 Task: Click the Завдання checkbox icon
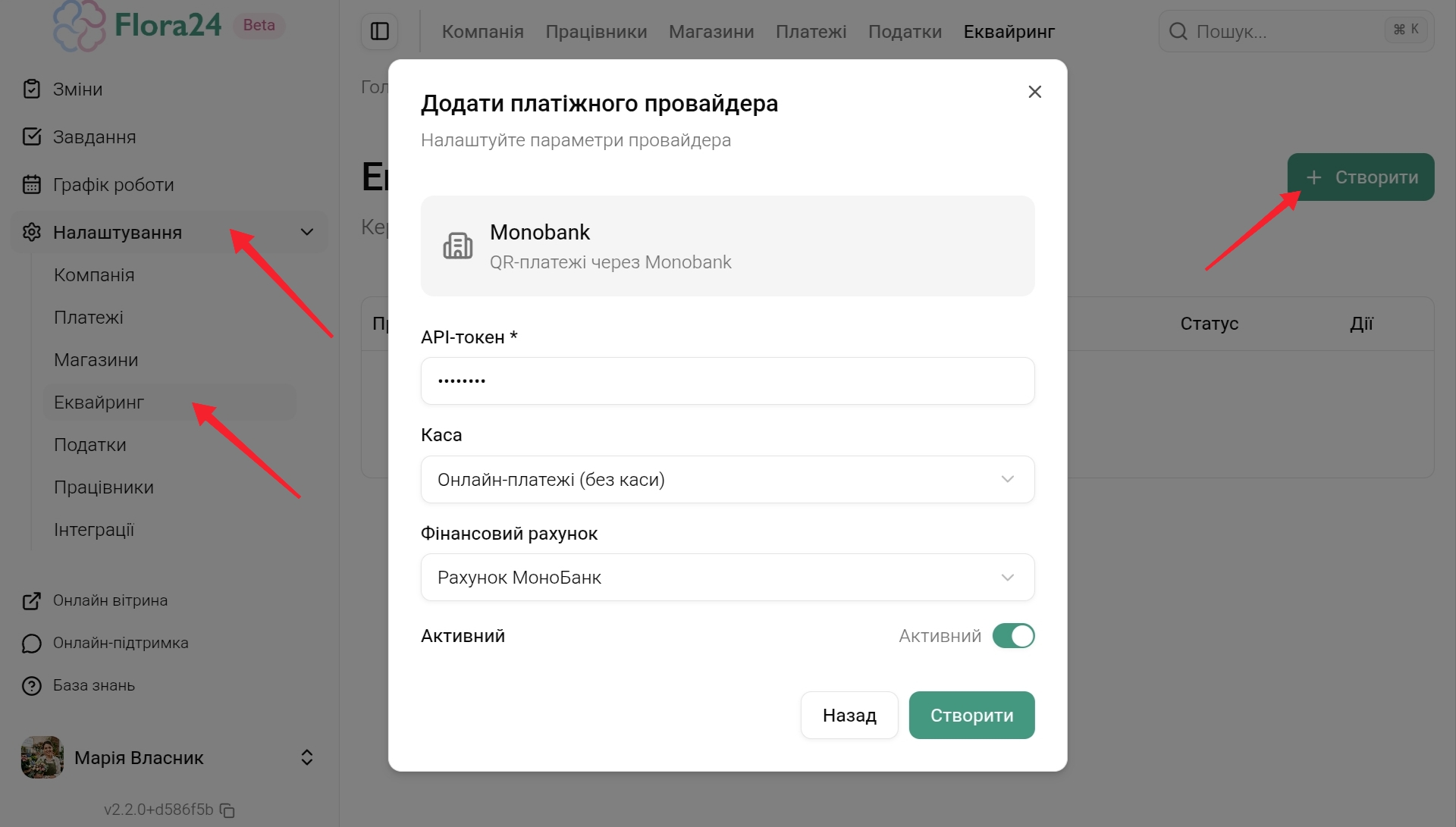[32, 136]
